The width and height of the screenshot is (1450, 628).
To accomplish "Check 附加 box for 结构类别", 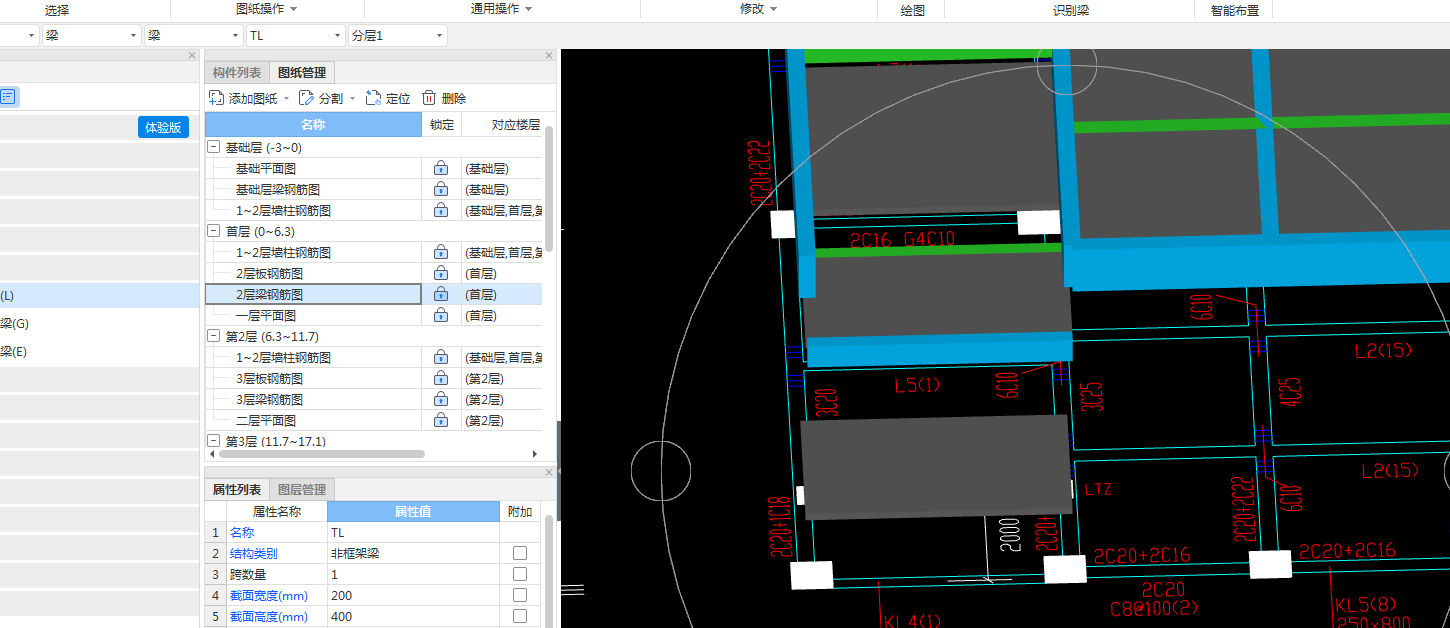I will 520,553.
